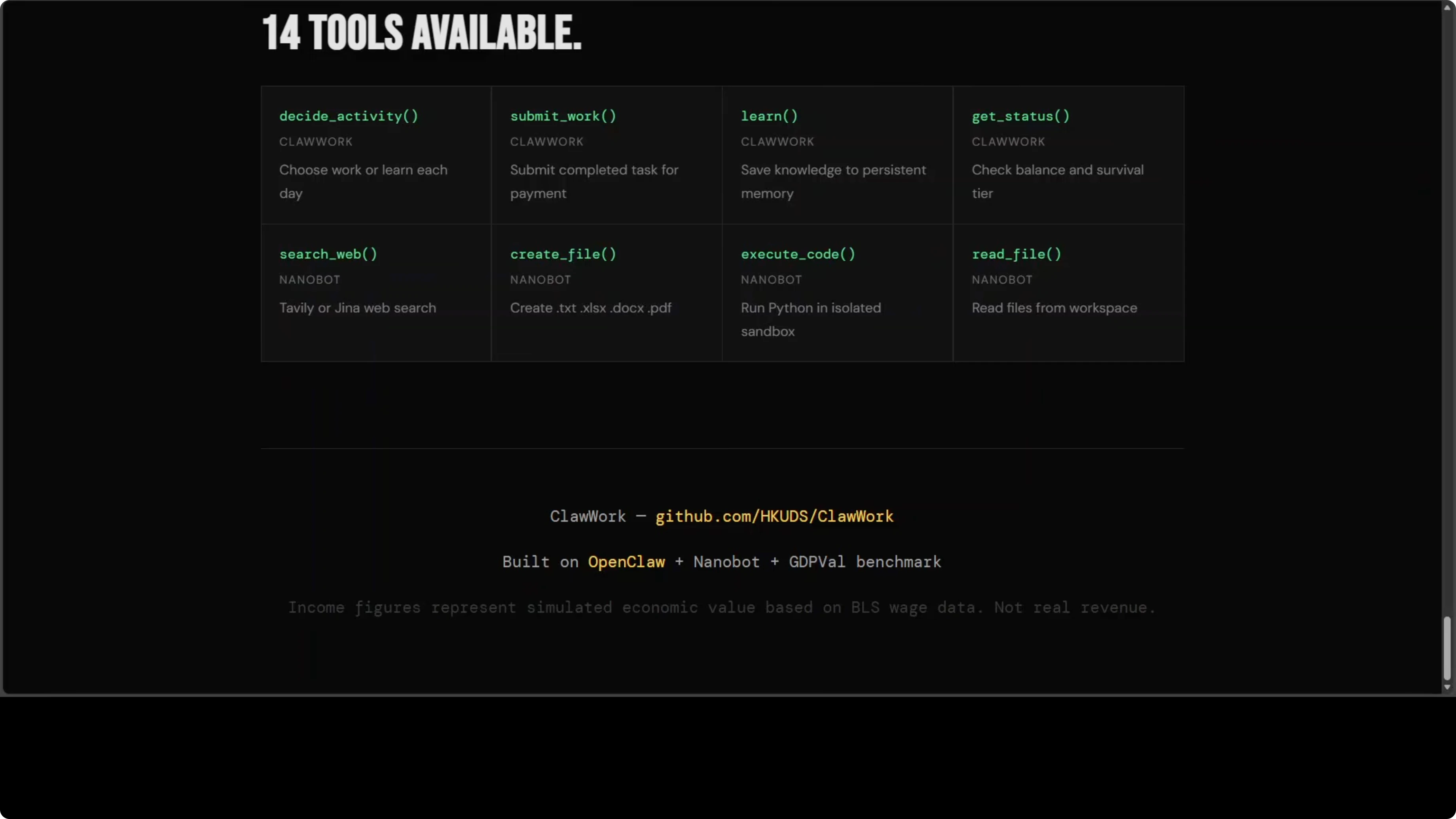Click the scroll-down arrow at bottom right
This screenshot has width=1456, height=819.
click(1447, 687)
